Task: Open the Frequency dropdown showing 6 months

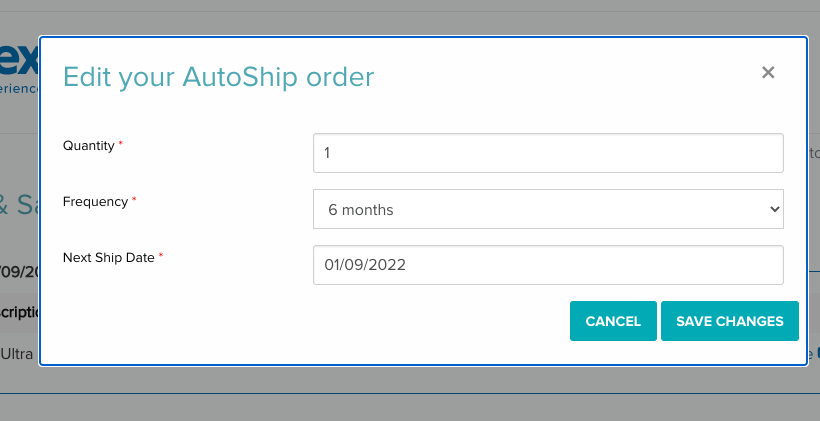Action: coord(548,209)
